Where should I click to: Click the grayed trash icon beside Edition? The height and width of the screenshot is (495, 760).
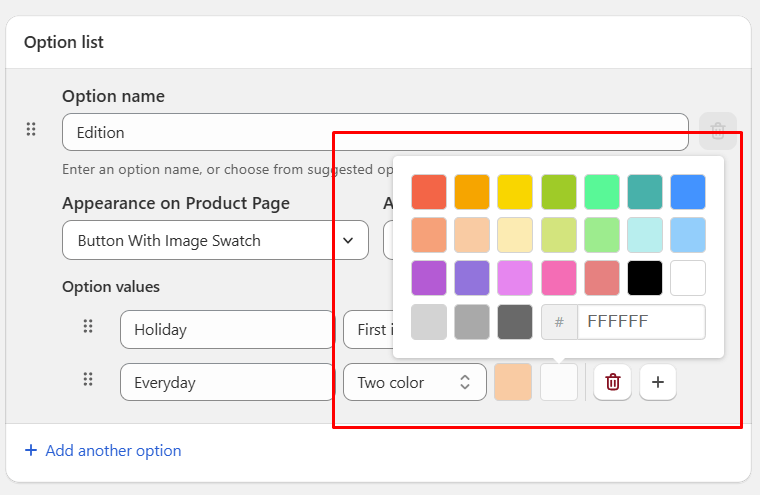tap(718, 131)
